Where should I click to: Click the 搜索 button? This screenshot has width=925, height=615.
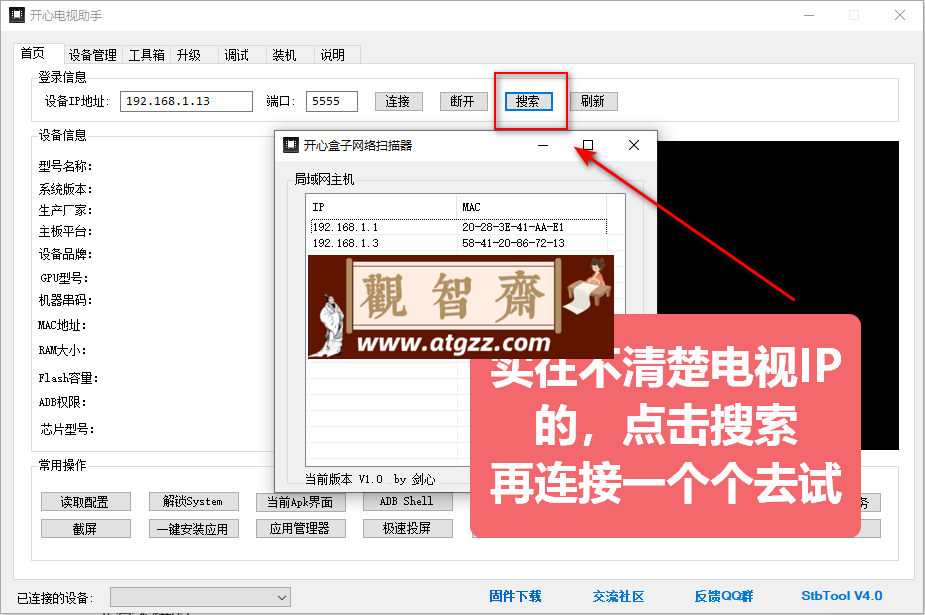tap(529, 101)
